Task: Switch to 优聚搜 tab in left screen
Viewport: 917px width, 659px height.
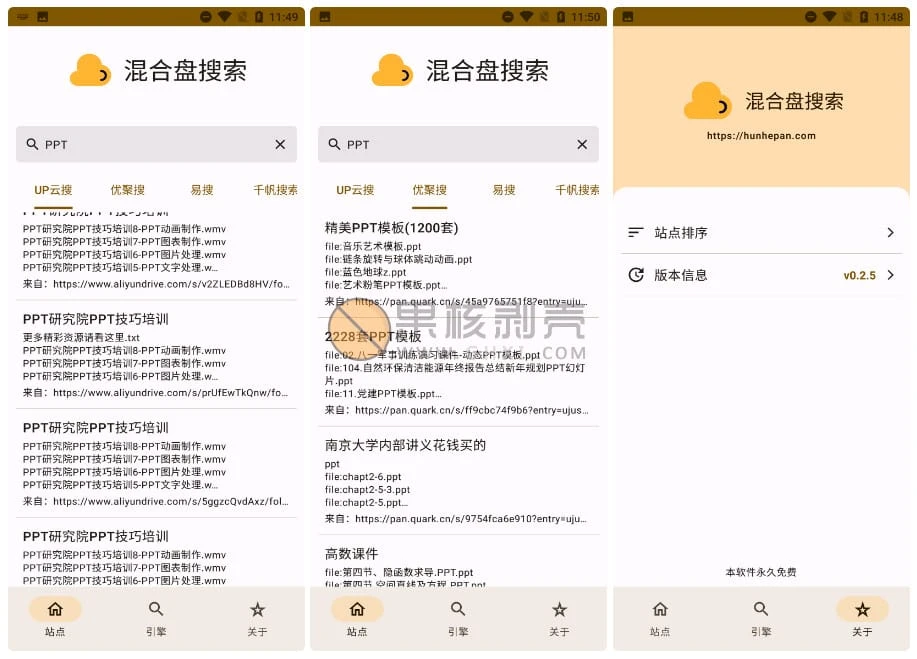Action: pos(127,190)
